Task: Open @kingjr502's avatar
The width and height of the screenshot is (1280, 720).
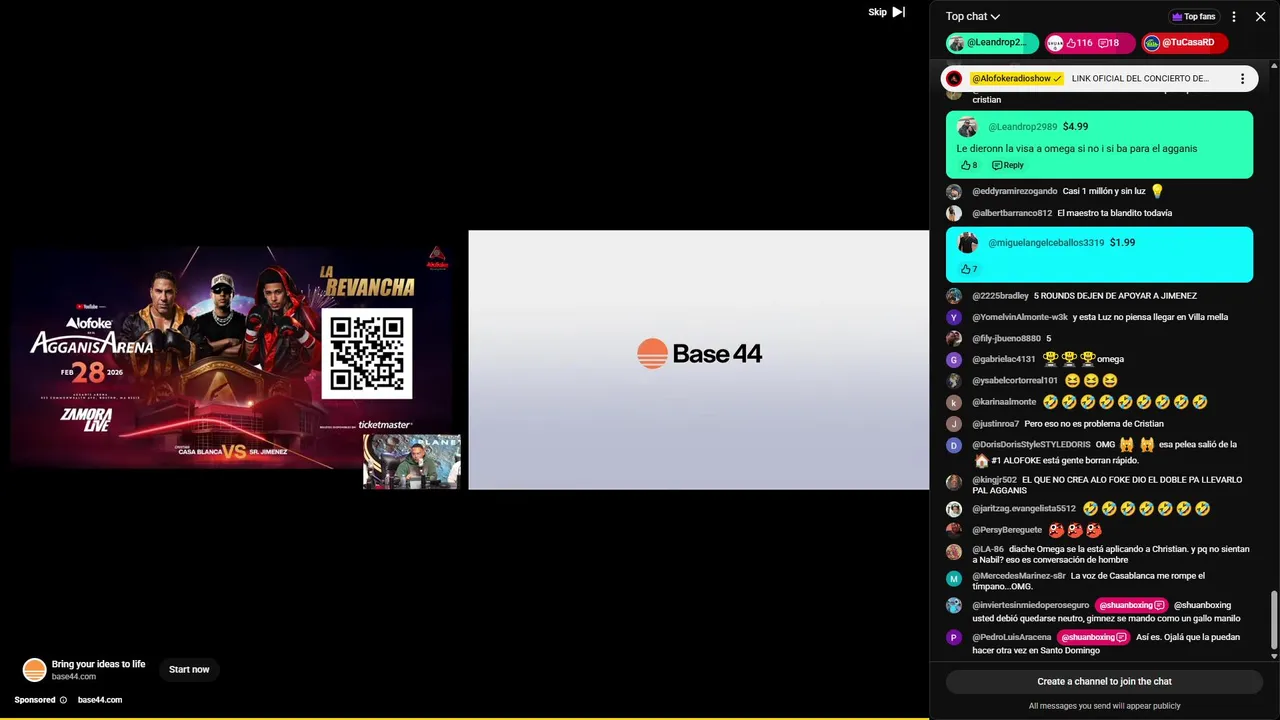Action: click(x=954, y=481)
